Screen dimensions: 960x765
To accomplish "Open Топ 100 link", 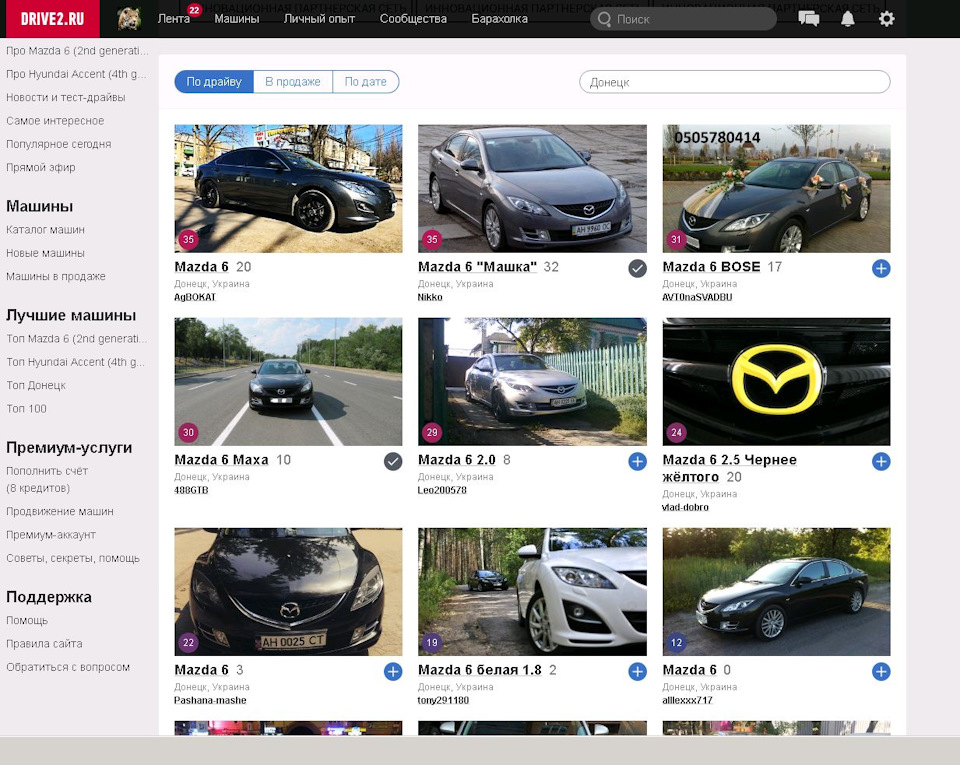I will click(26, 408).
